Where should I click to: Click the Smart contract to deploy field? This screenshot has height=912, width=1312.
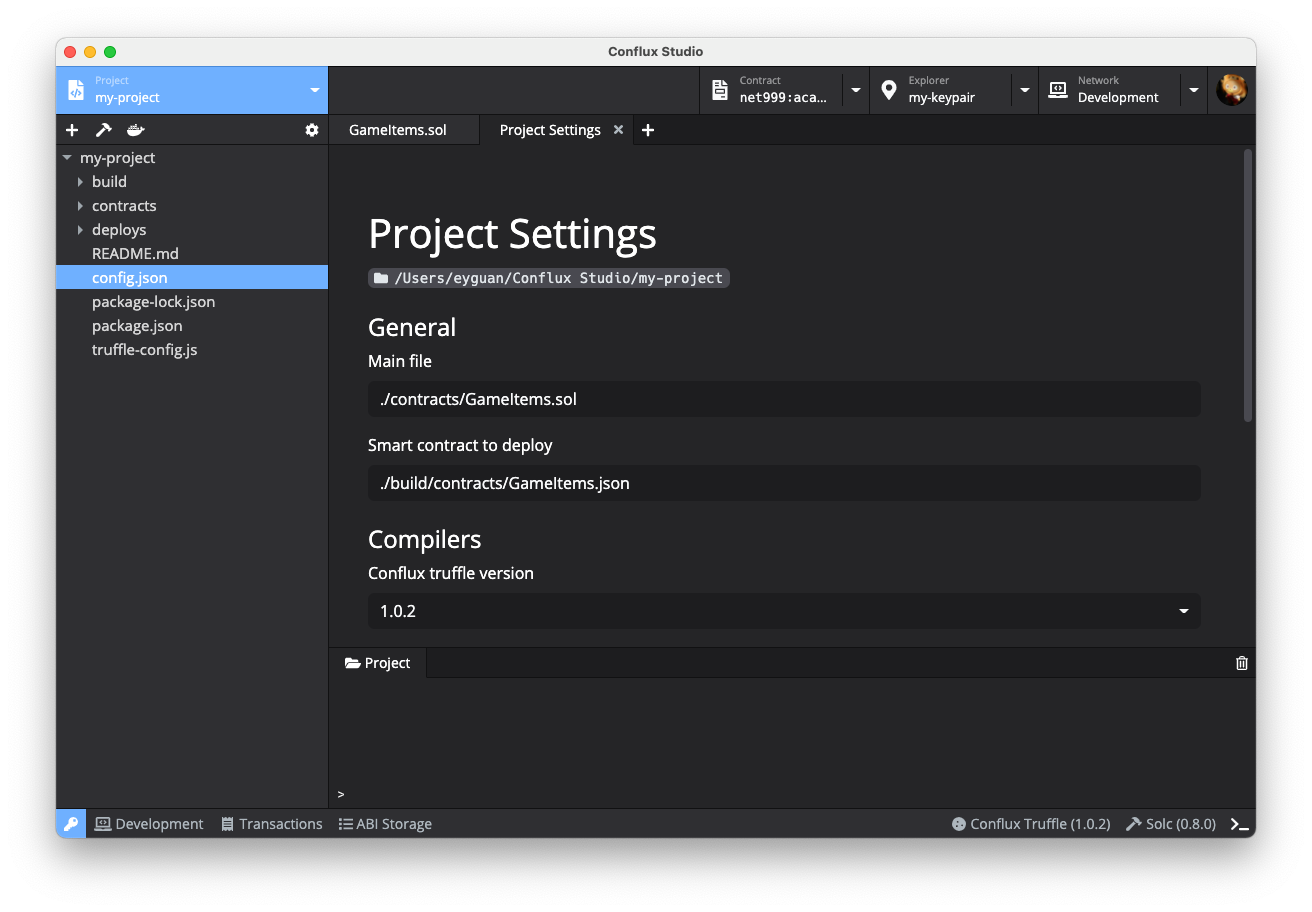784,483
